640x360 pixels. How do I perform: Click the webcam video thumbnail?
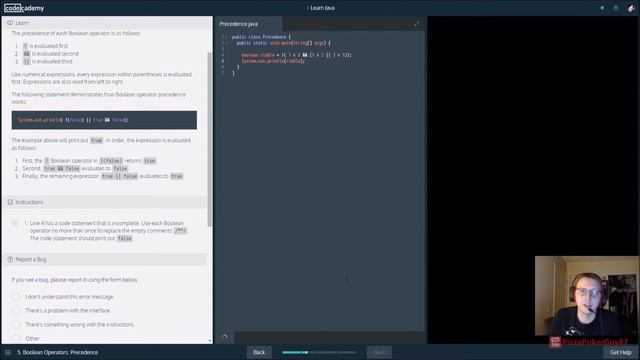[x=587, y=296]
